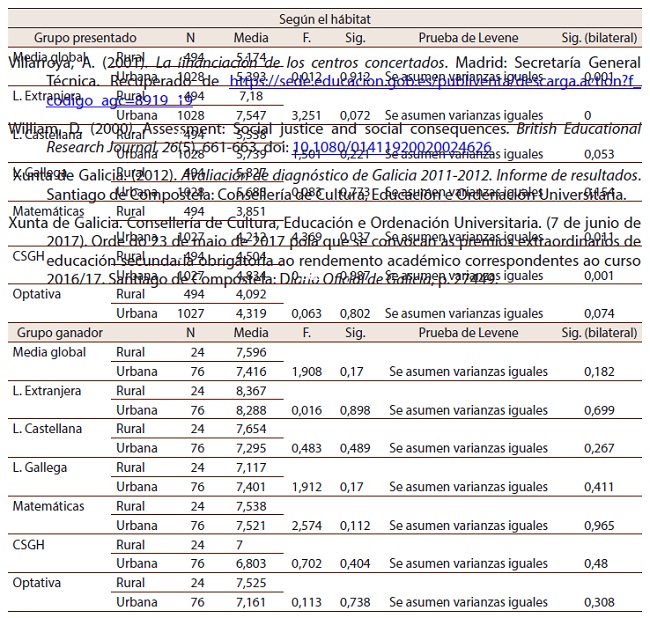Click the bilateral significance 0,965
650x618 pixels.
(x=599, y=526)
